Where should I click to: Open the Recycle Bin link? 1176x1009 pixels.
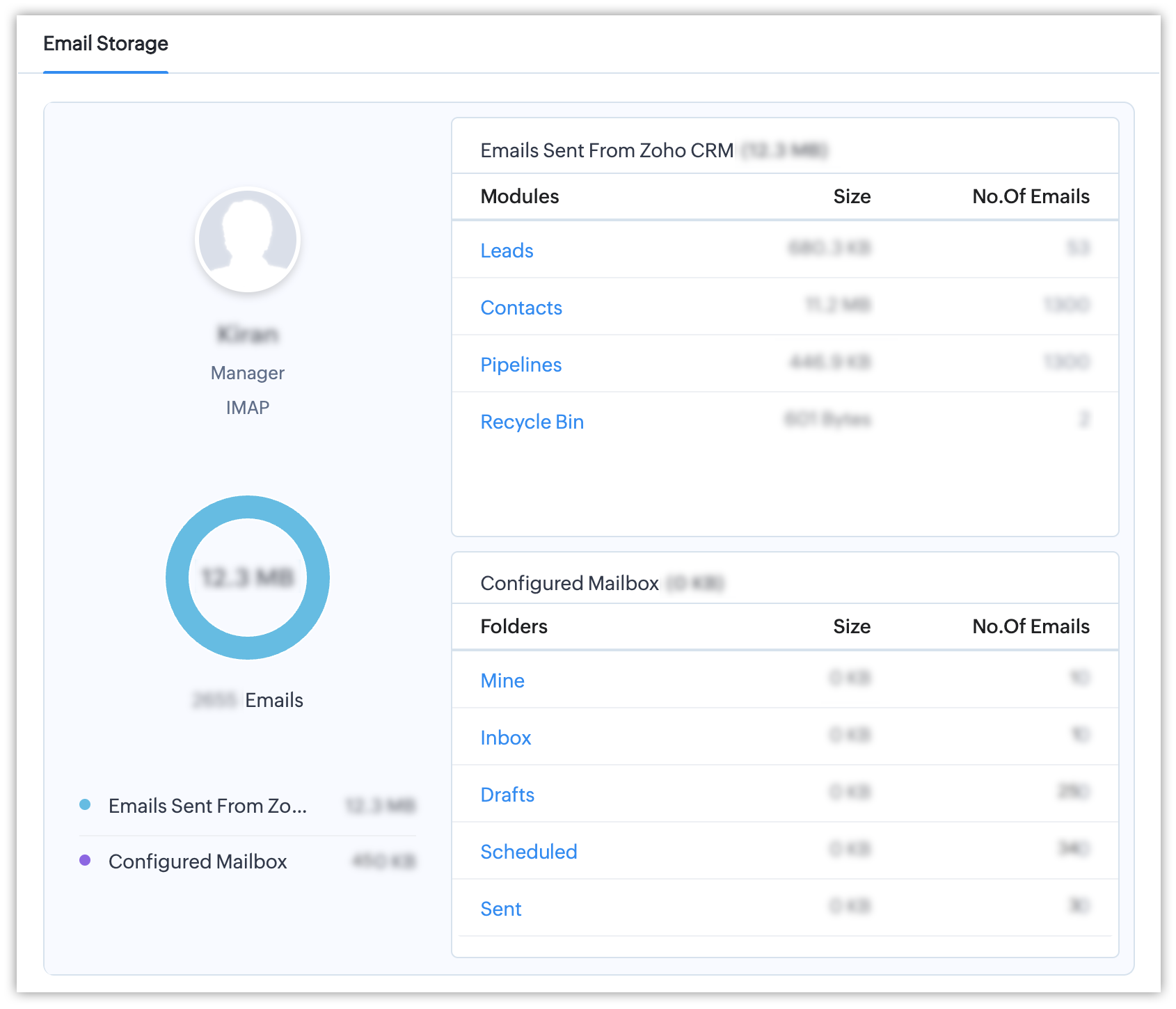pos(532,422)
